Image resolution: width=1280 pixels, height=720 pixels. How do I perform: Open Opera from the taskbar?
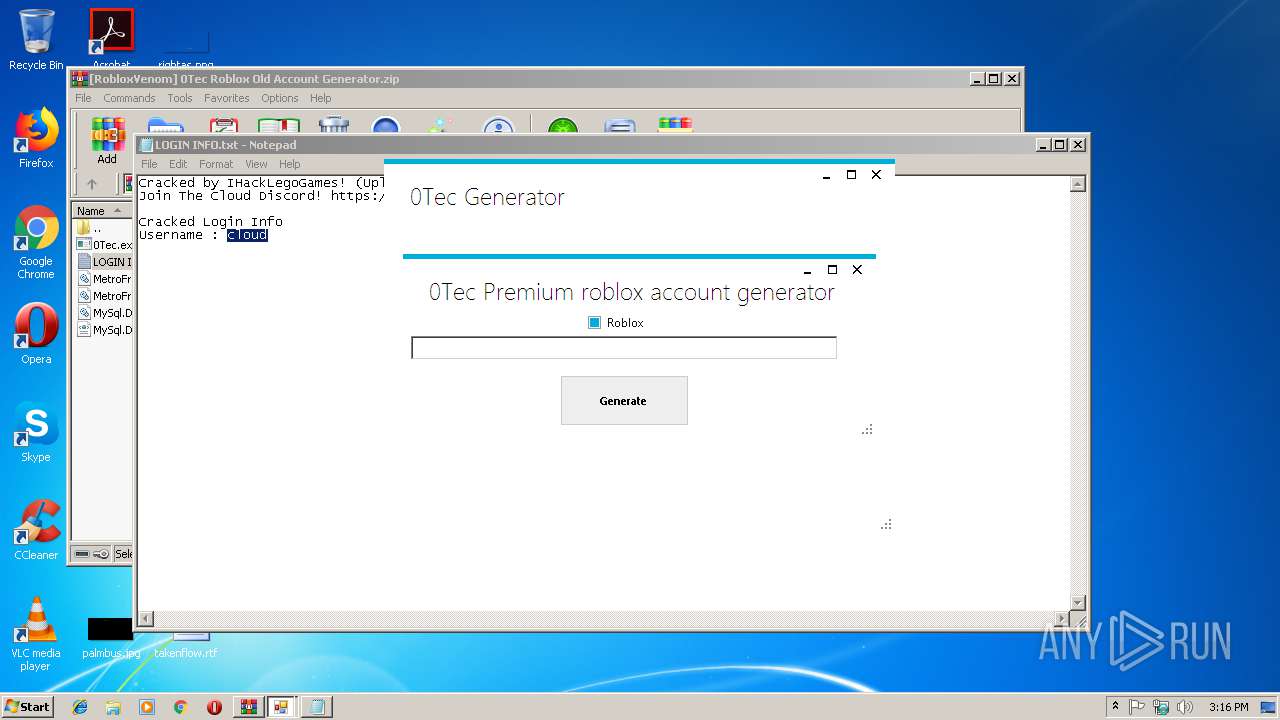214,707
